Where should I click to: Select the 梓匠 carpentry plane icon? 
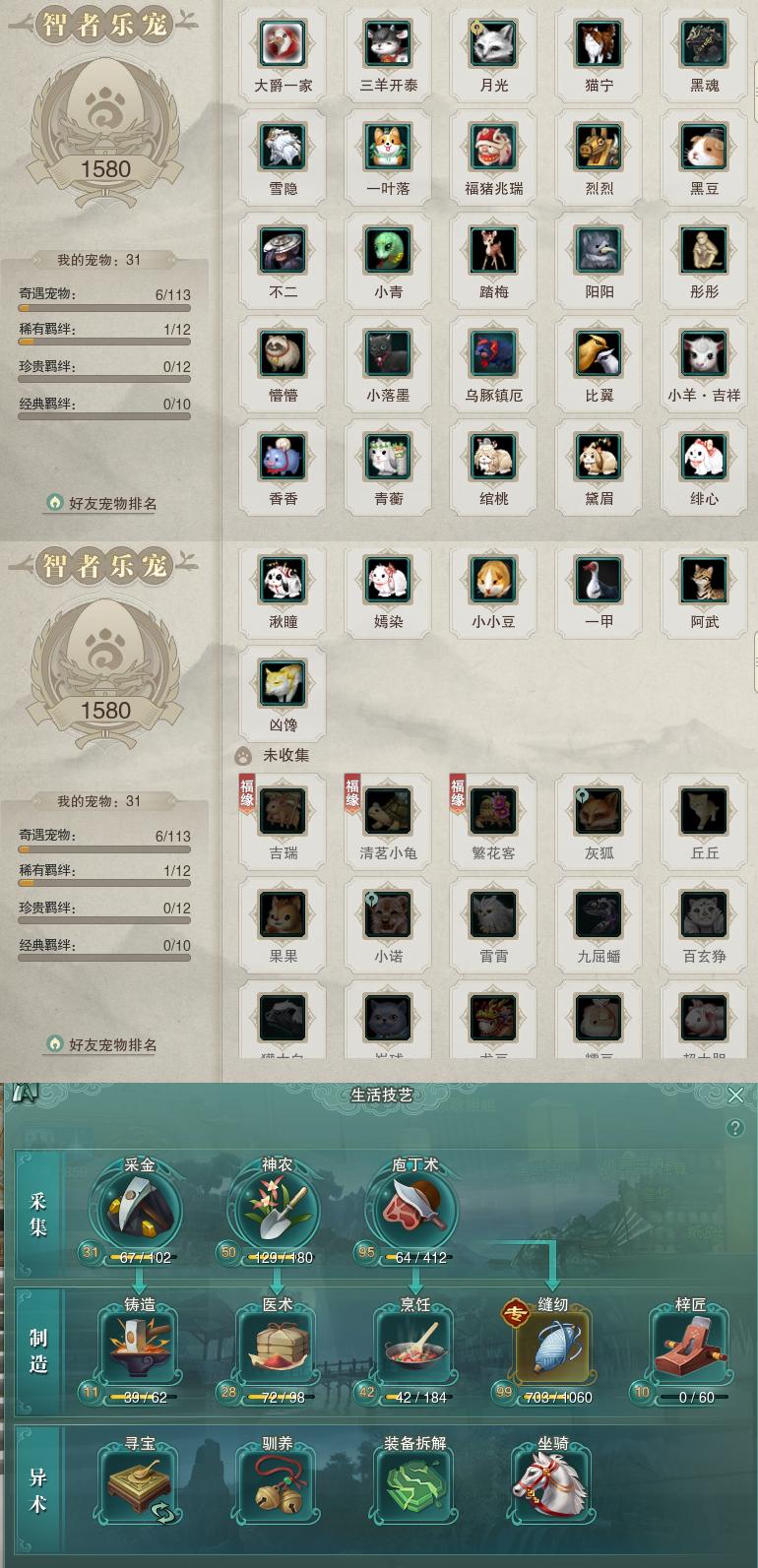click(690, 1348)
